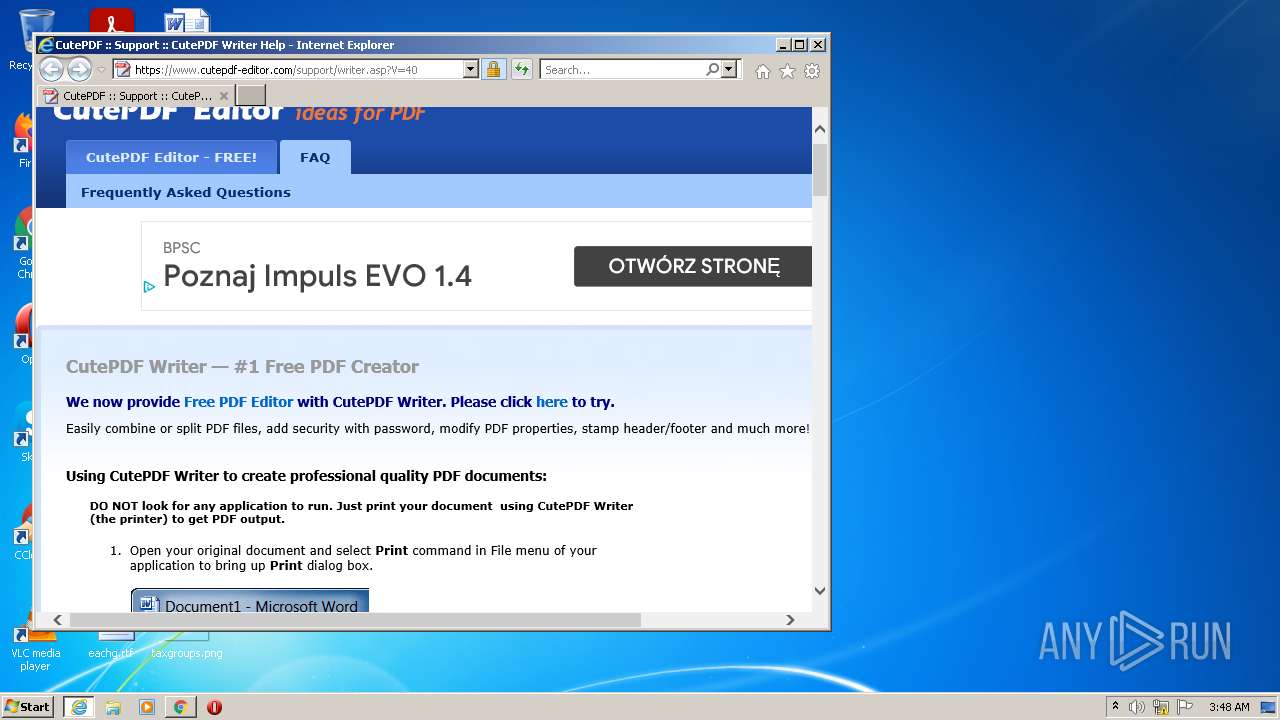
Task: Open the security lock report icon
Action: [493, 69]
